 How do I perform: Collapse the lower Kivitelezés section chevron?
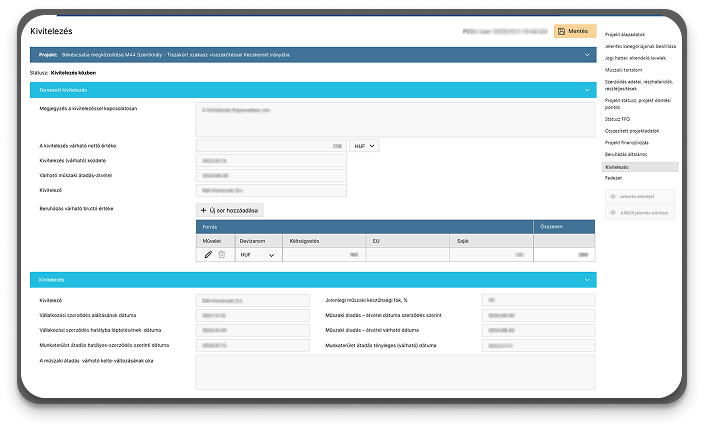coord(588,280)
